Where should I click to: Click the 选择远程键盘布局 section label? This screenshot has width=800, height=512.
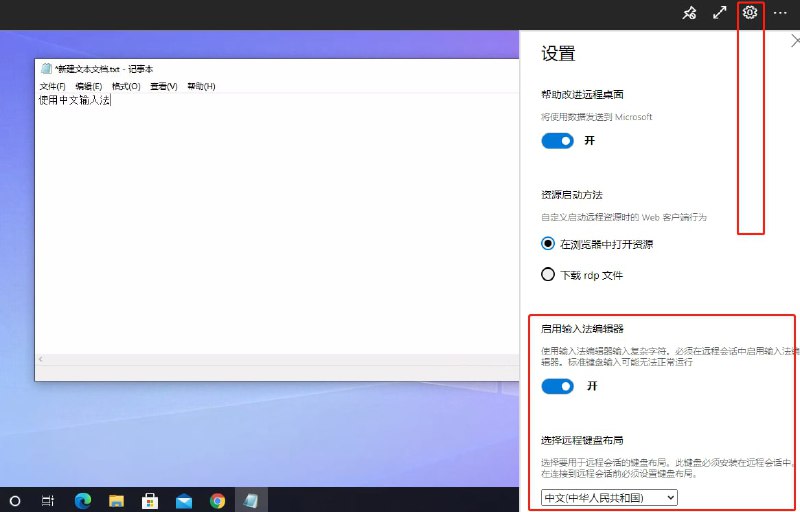(582, 440)
